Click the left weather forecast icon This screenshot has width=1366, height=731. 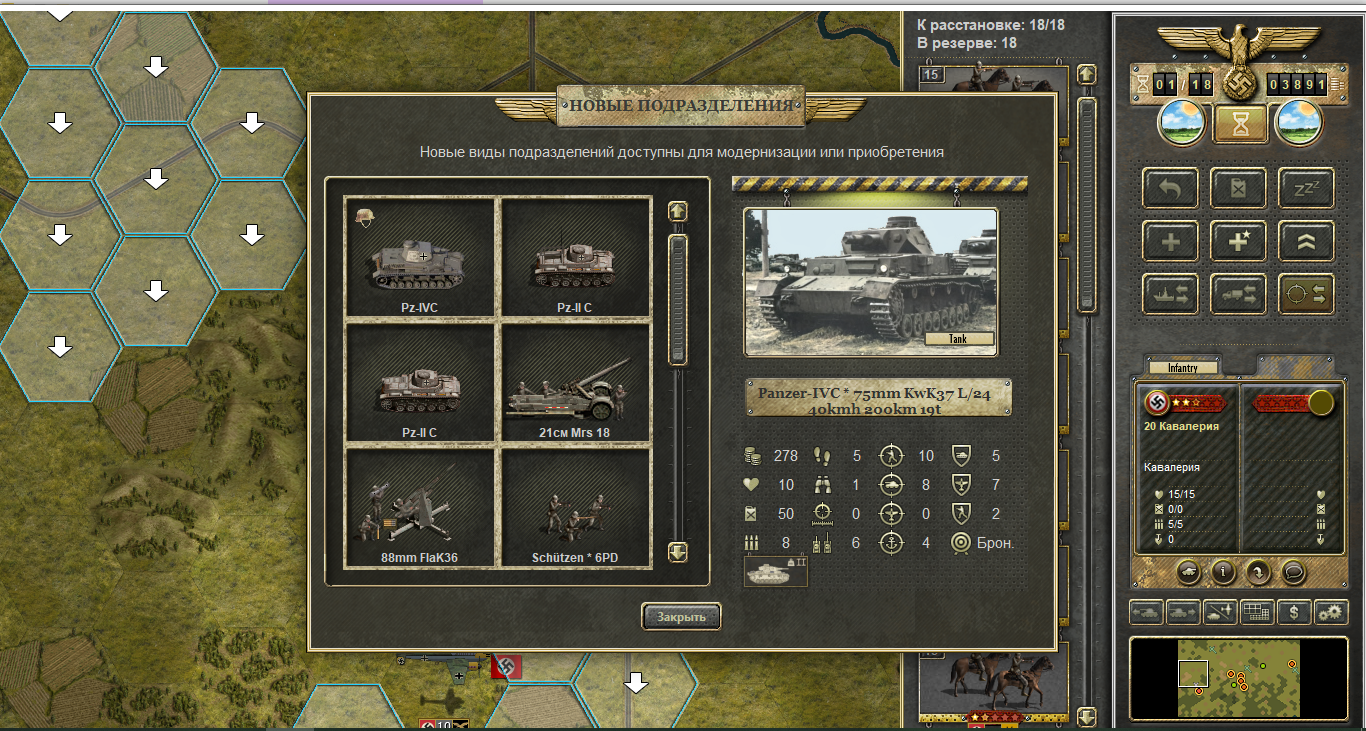1181,123
